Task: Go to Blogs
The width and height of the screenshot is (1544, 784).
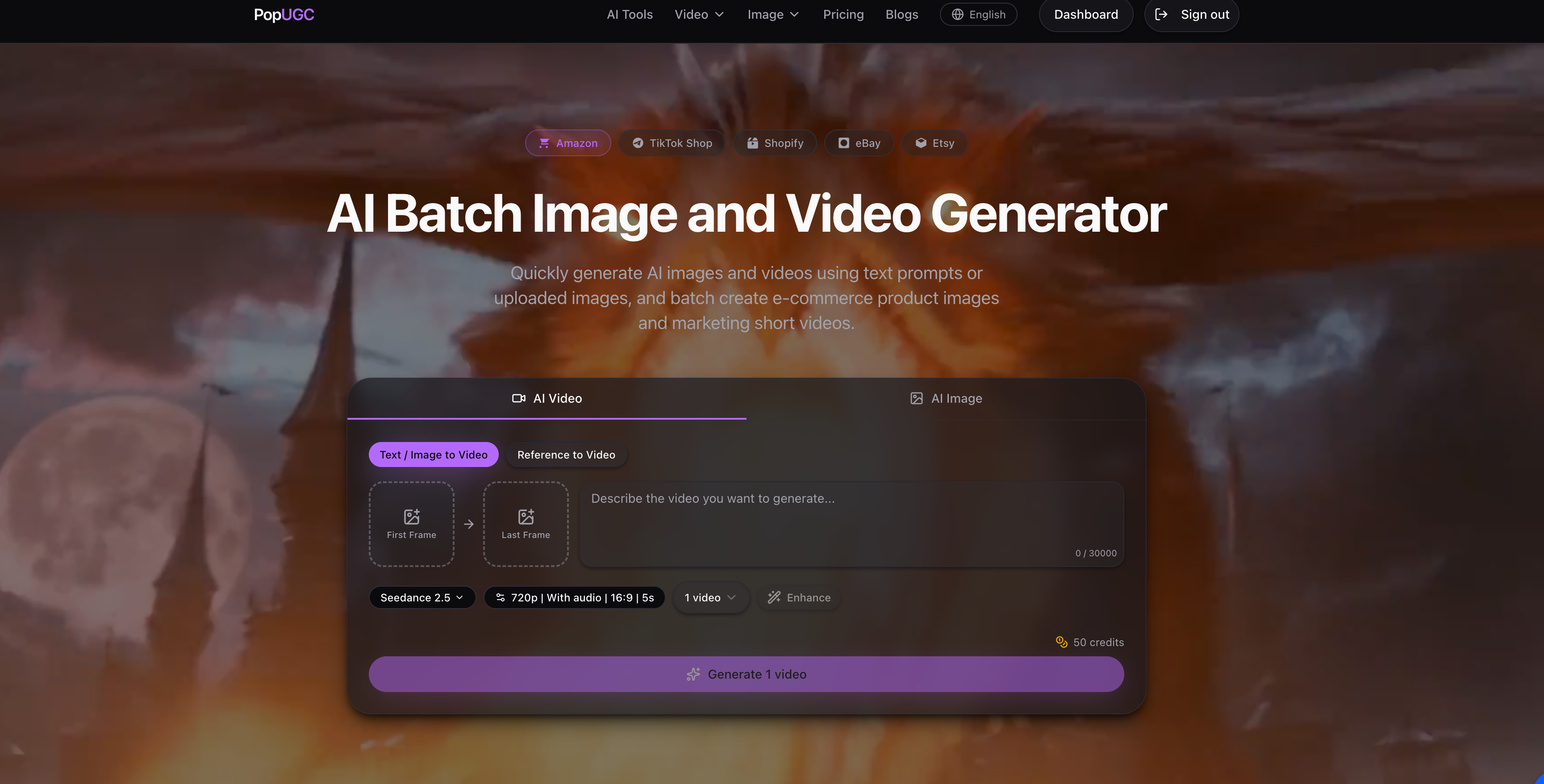Action: coord(901,14)
